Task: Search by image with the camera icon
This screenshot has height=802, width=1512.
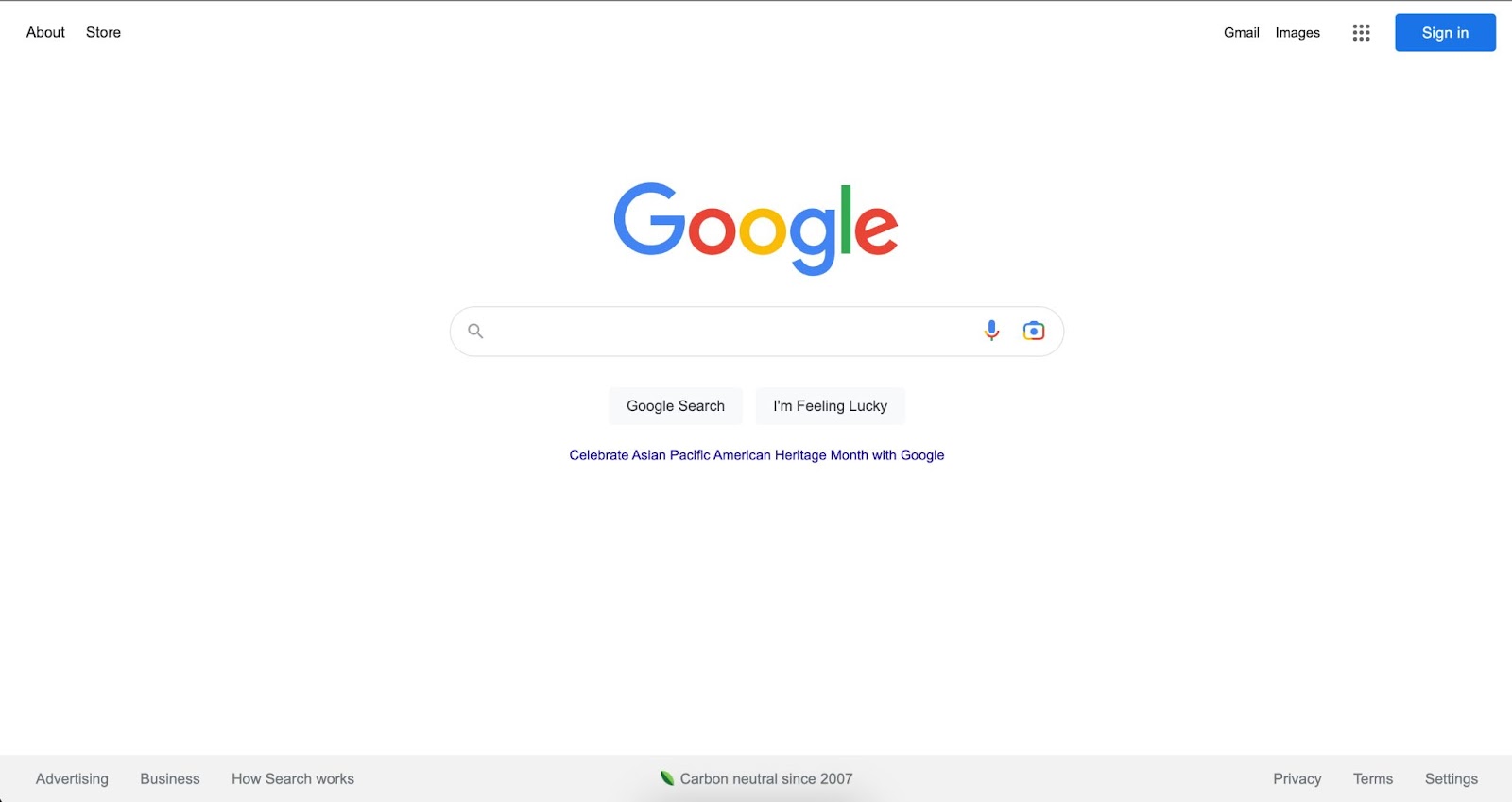Action: pyautogui.click(x=1034, y=331)
